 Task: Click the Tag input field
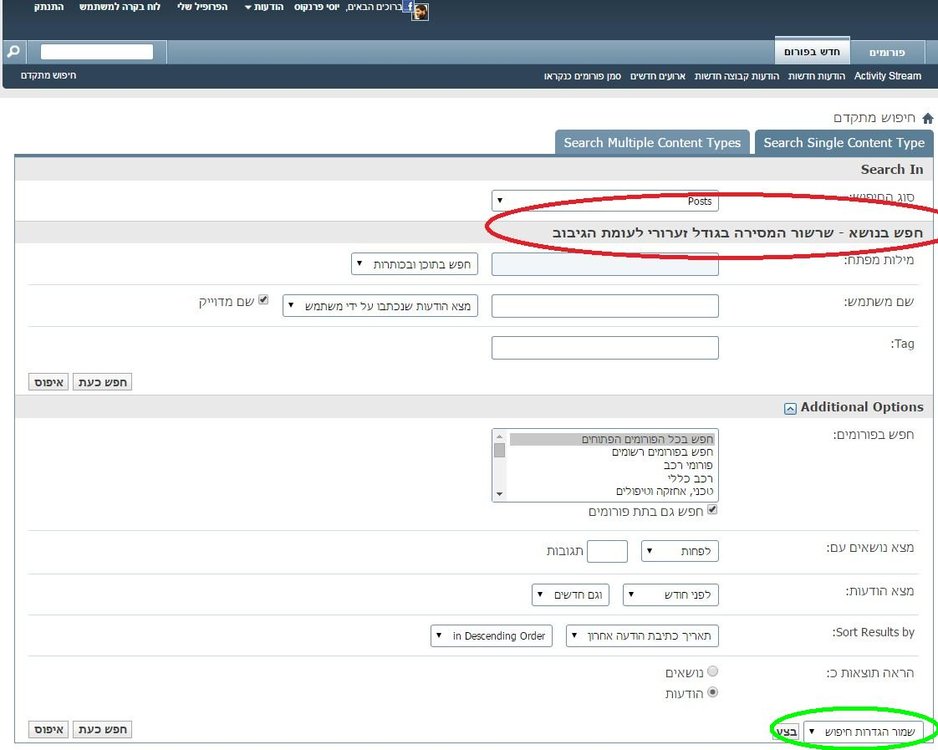click(x=605, y=347)
